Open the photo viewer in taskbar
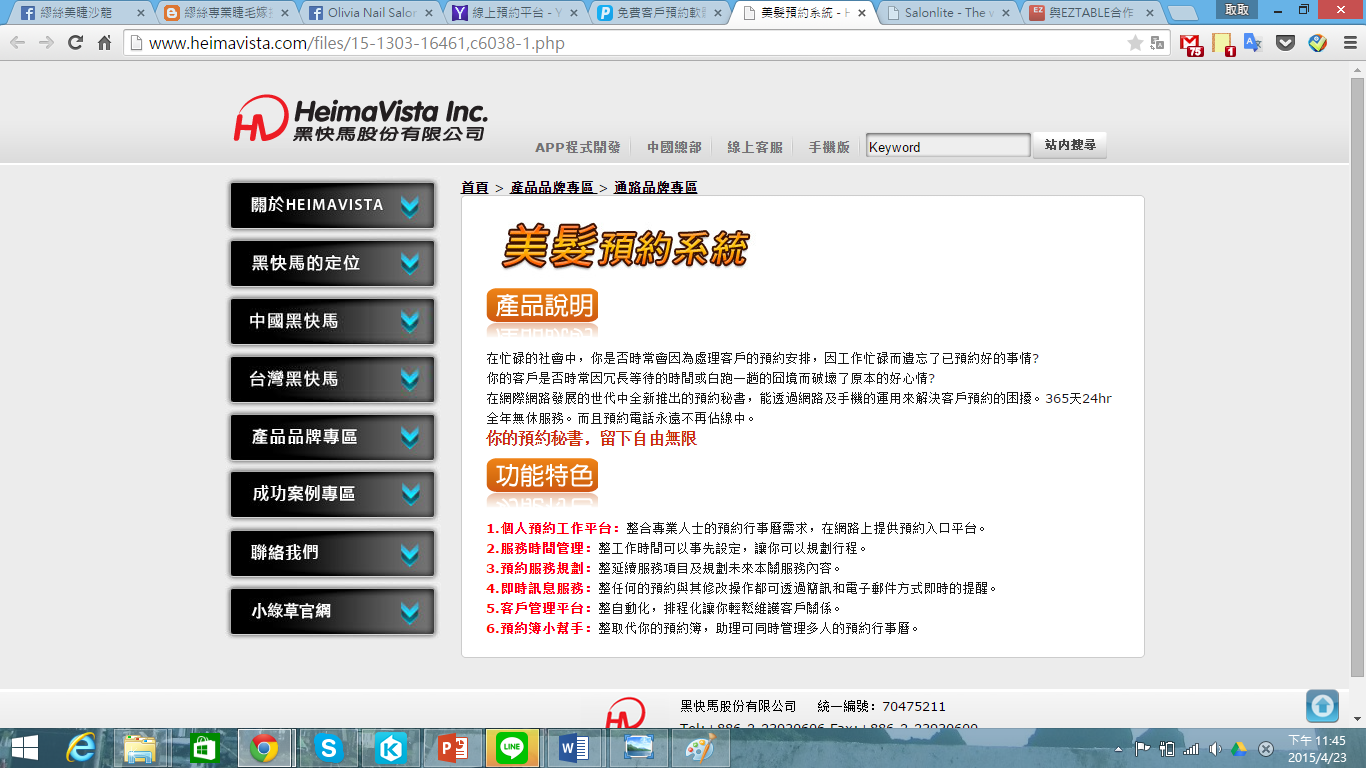 point(637,748)
